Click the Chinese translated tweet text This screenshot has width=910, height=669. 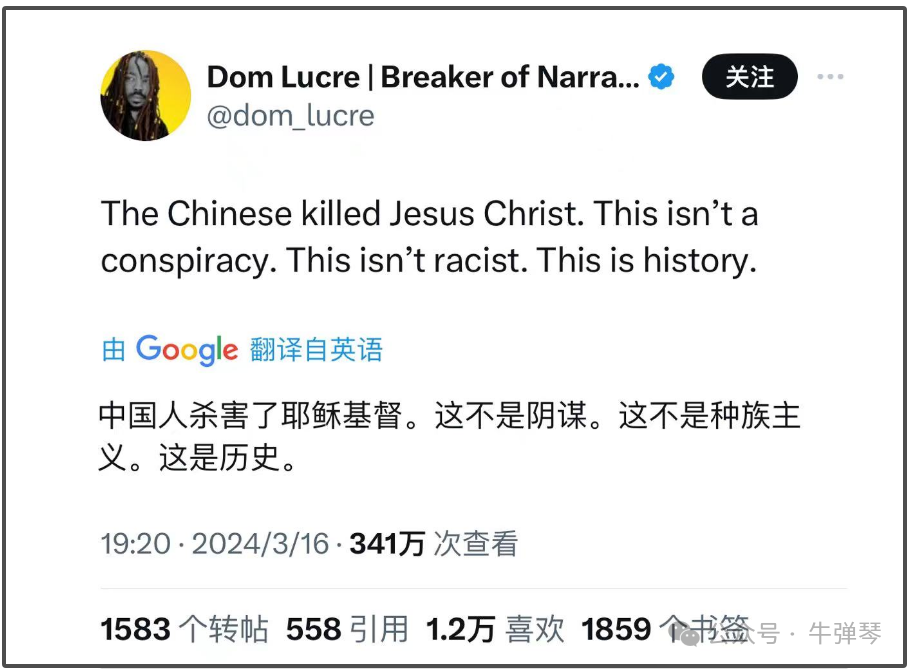[450, 439]
